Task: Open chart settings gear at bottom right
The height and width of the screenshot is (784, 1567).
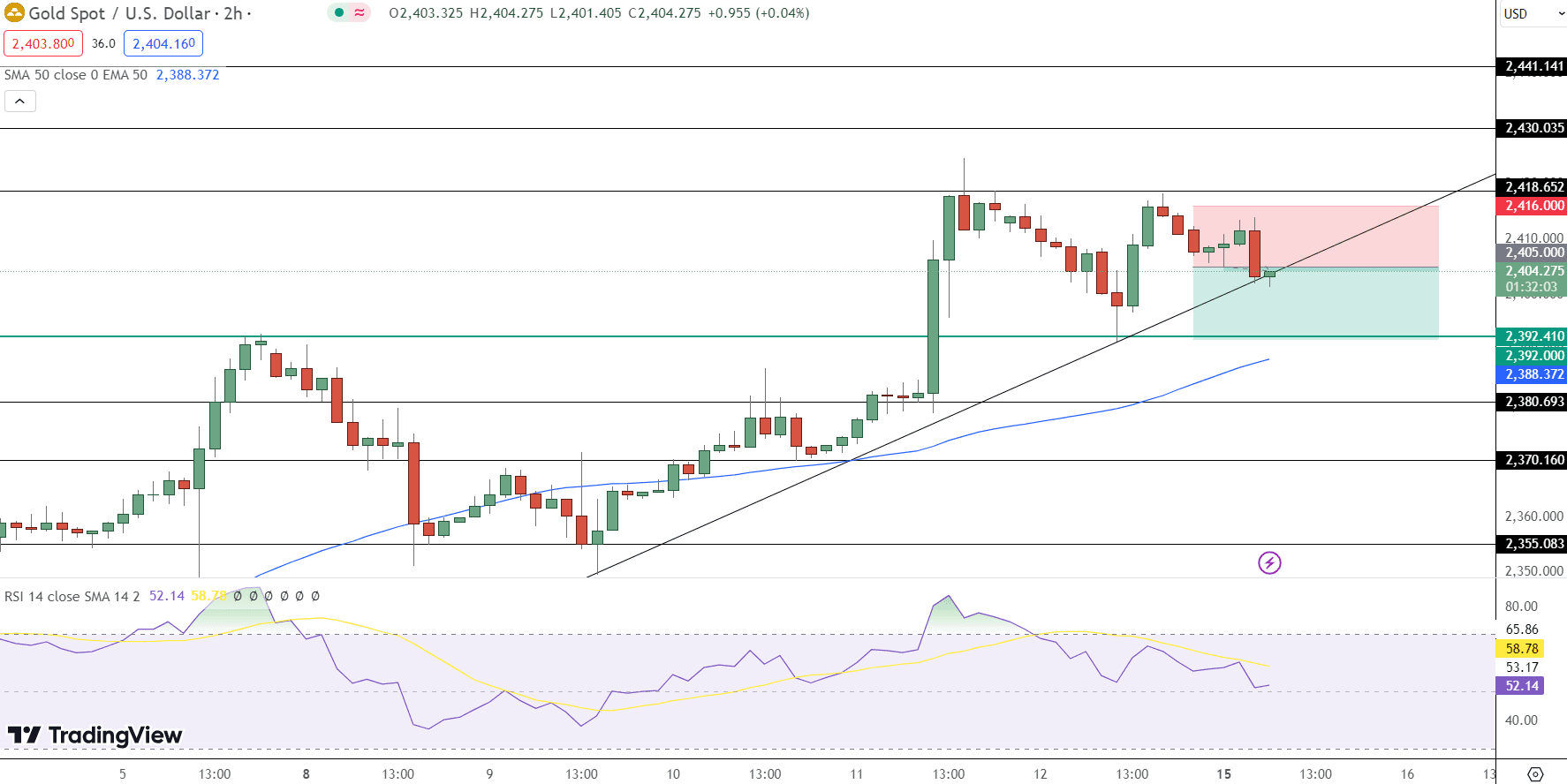Action: (x=1535, y=774)
